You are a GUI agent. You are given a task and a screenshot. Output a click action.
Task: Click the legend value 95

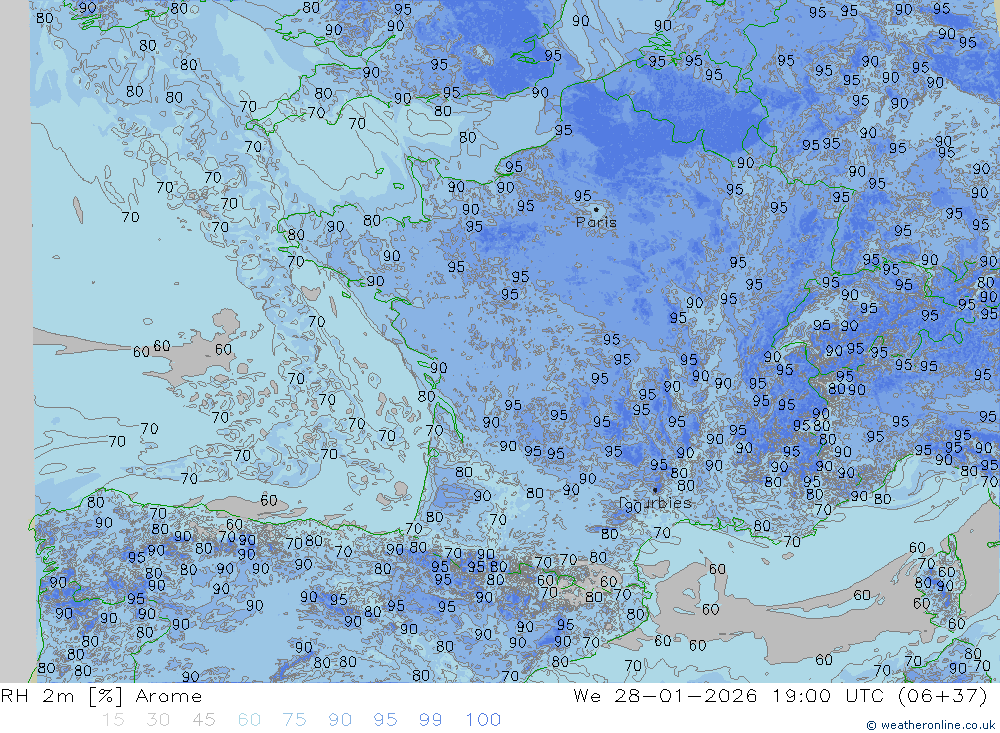[x=385, y=720]
